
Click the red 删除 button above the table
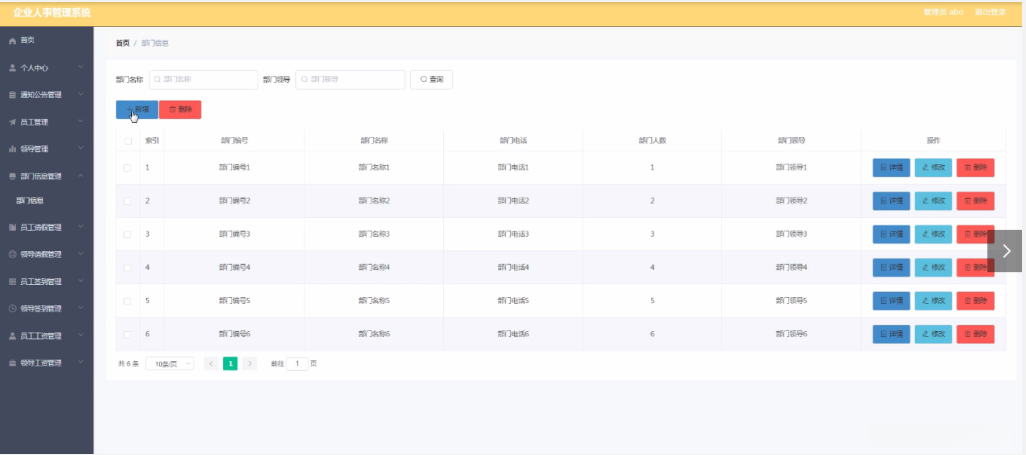[180, 109]
